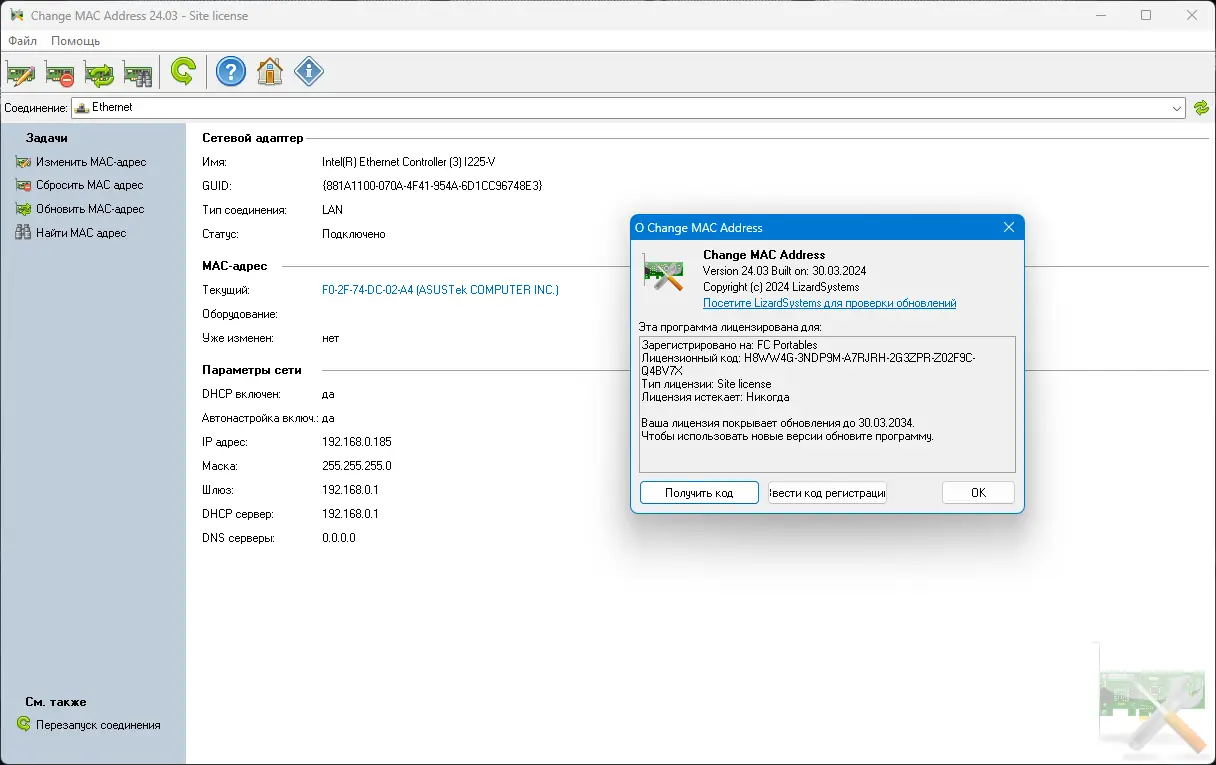Click OK in the About dialog

click(978, 493)
